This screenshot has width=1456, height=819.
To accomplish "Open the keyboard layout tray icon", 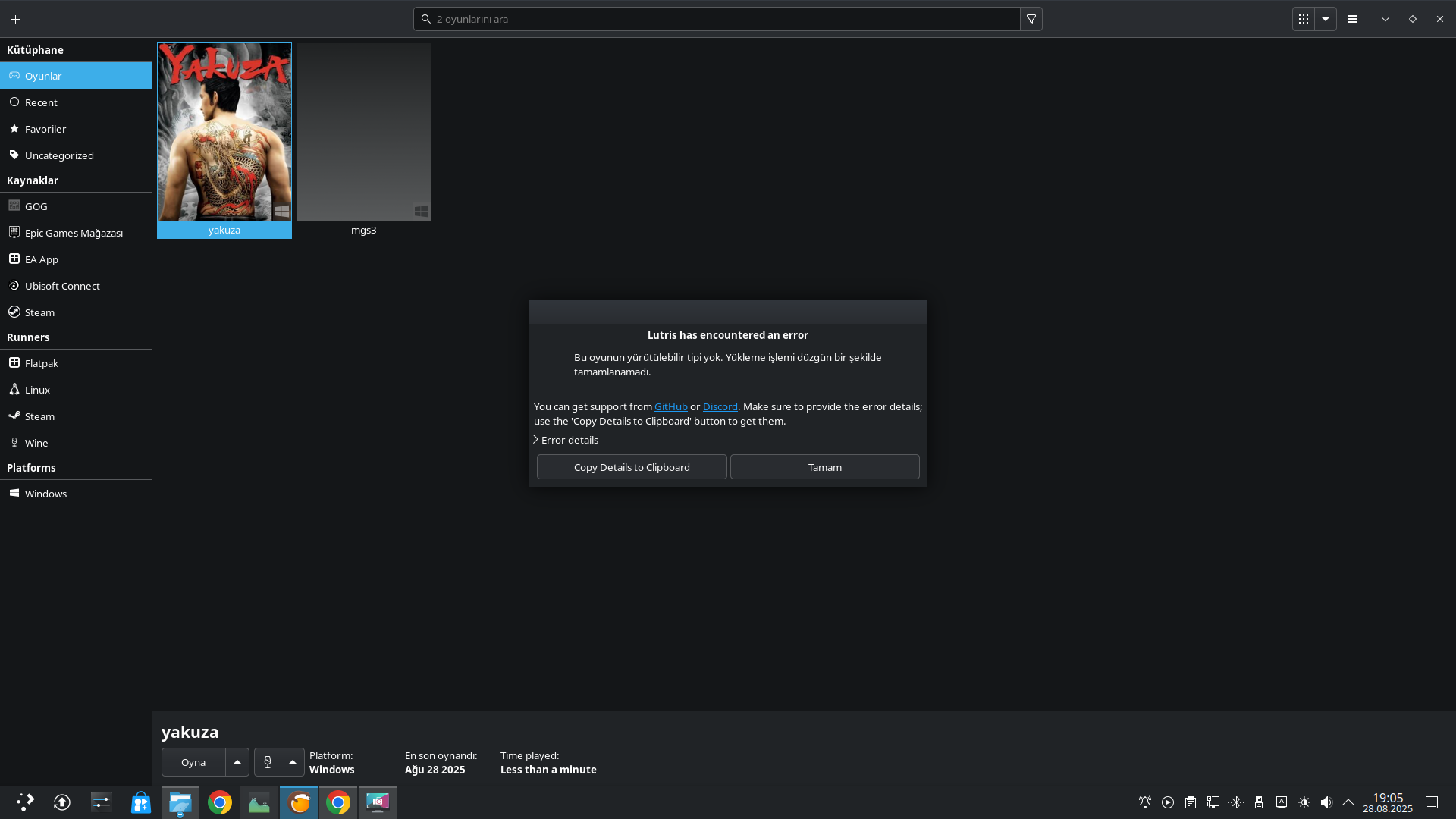I will coord(1282,802).
